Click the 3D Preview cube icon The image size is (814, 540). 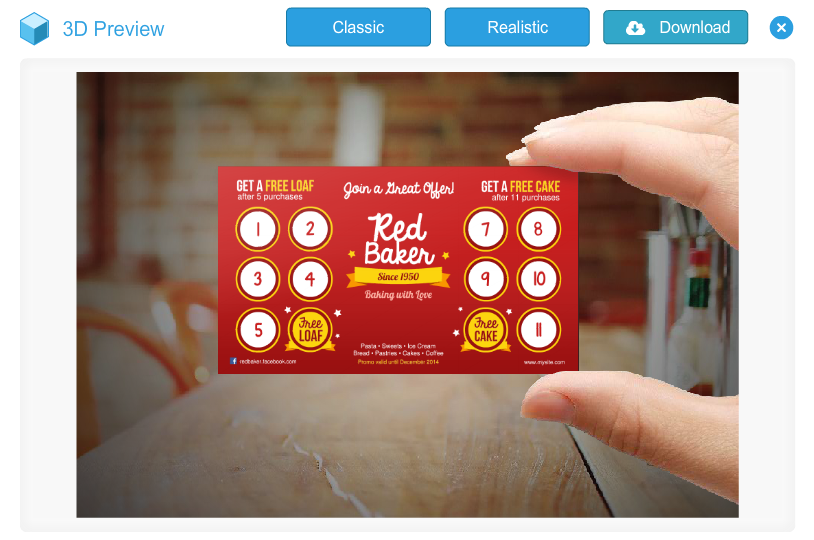pyautogui.click(x=34, y=29)
